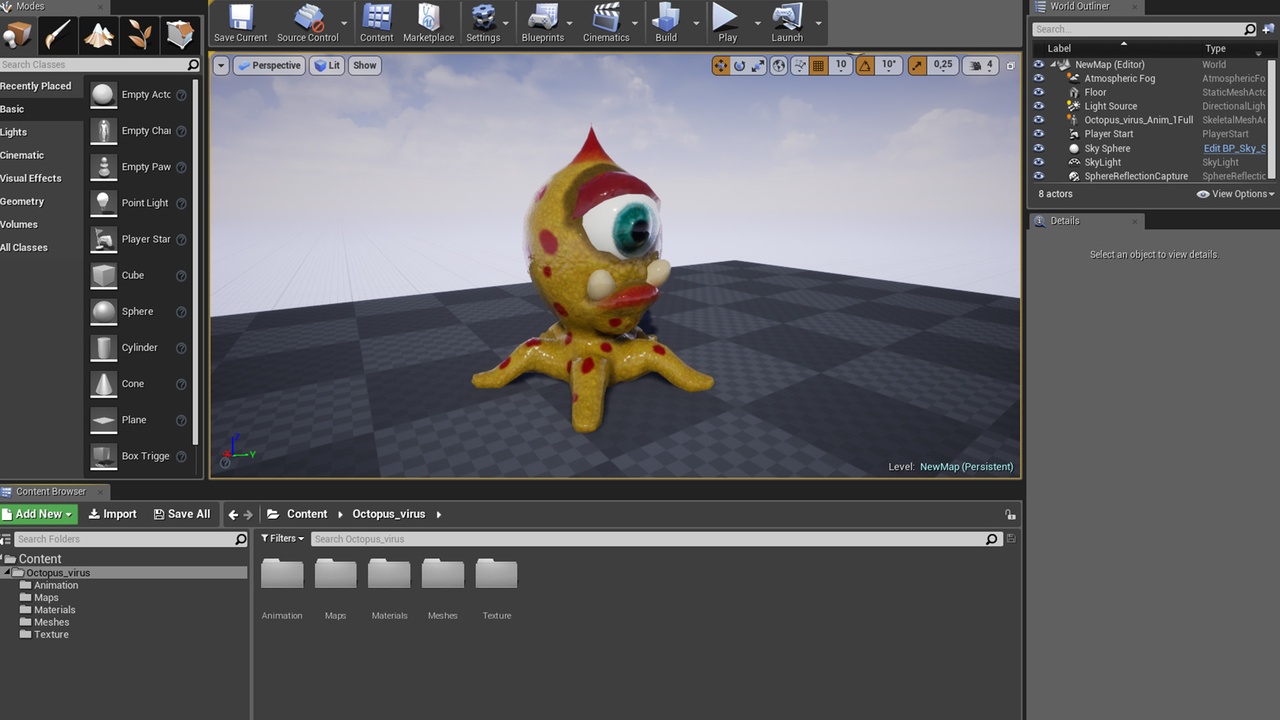Click Add New button in Content Browser
Screen dimensions: 1280x720
pos(39,514)
